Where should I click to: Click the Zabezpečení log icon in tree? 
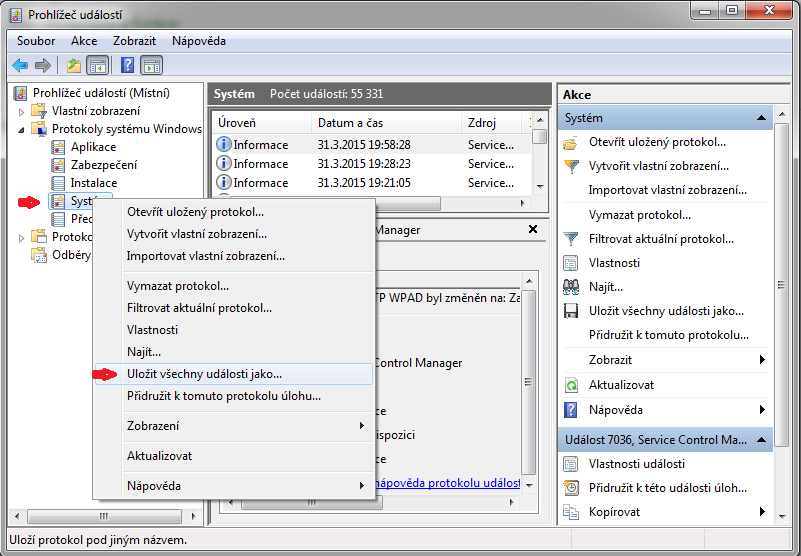(x=58, y=165)
